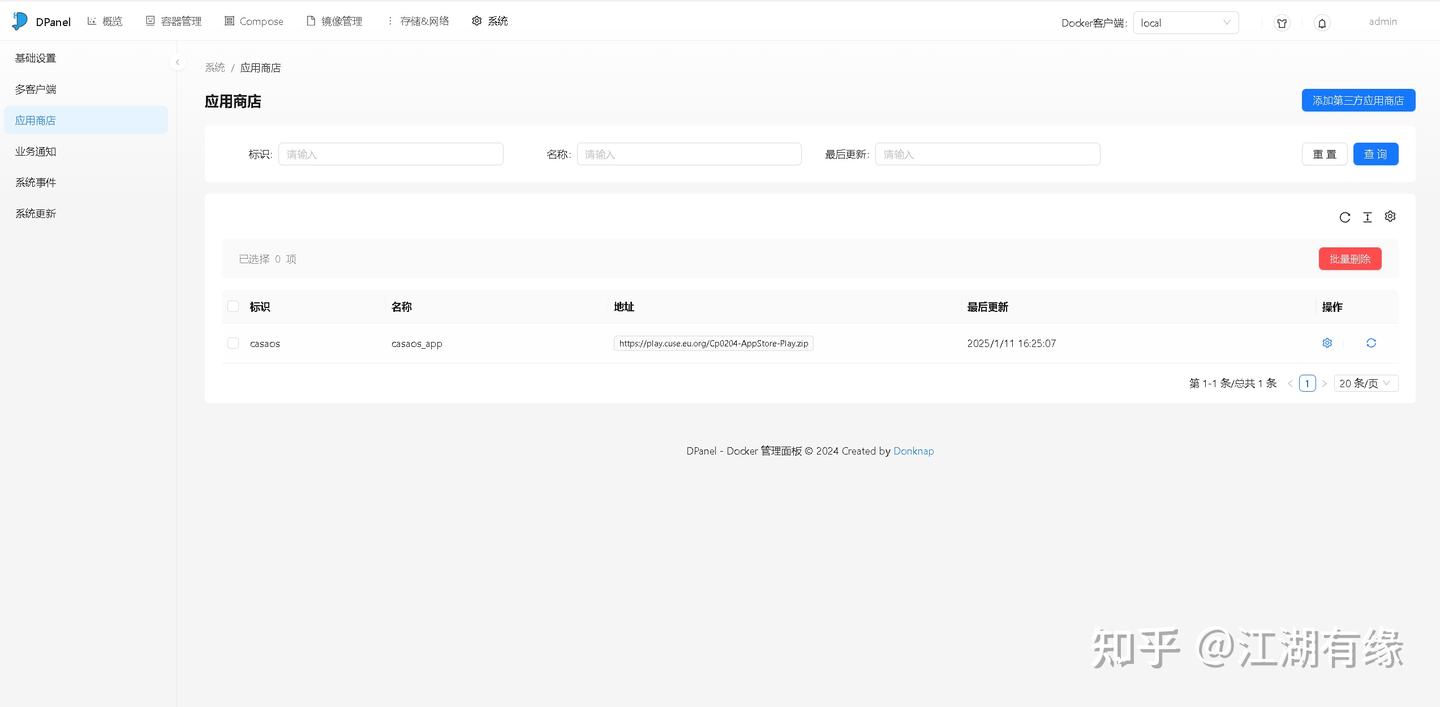Configure casaos store via row gear icon
1440x707 pixels.
coord(1327,343)
